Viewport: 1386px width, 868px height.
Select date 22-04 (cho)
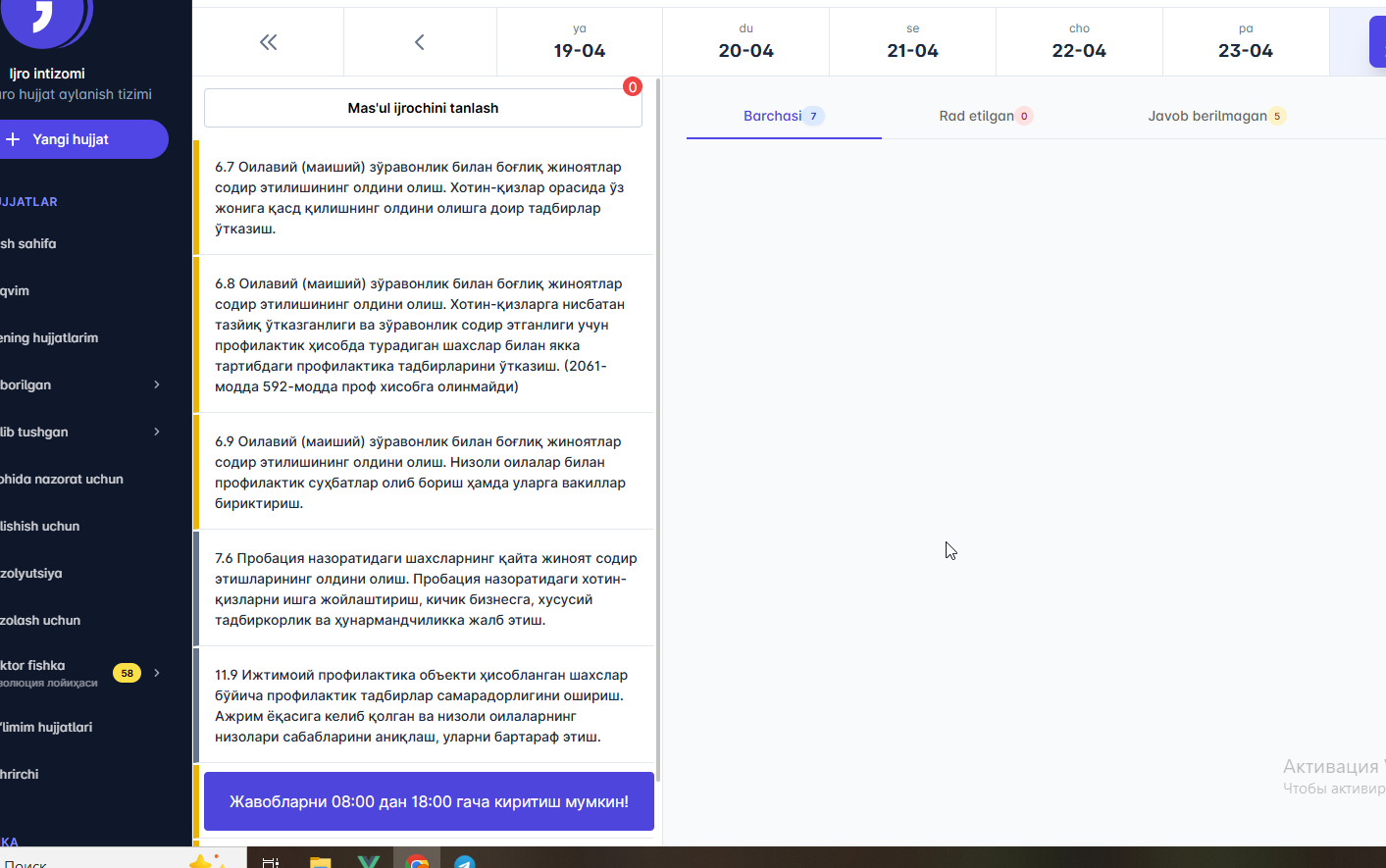[x=1079, y=42]
